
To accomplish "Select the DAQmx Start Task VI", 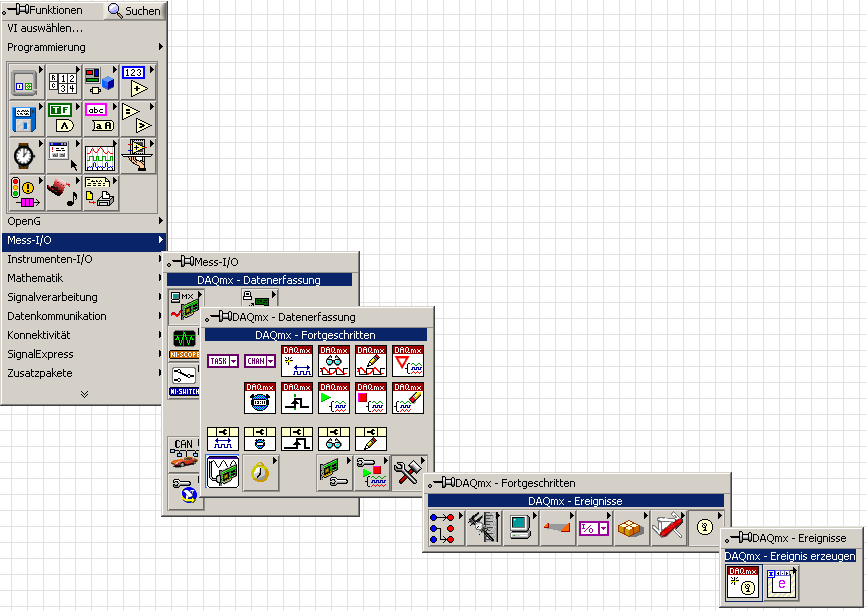I will click(334, 398).
